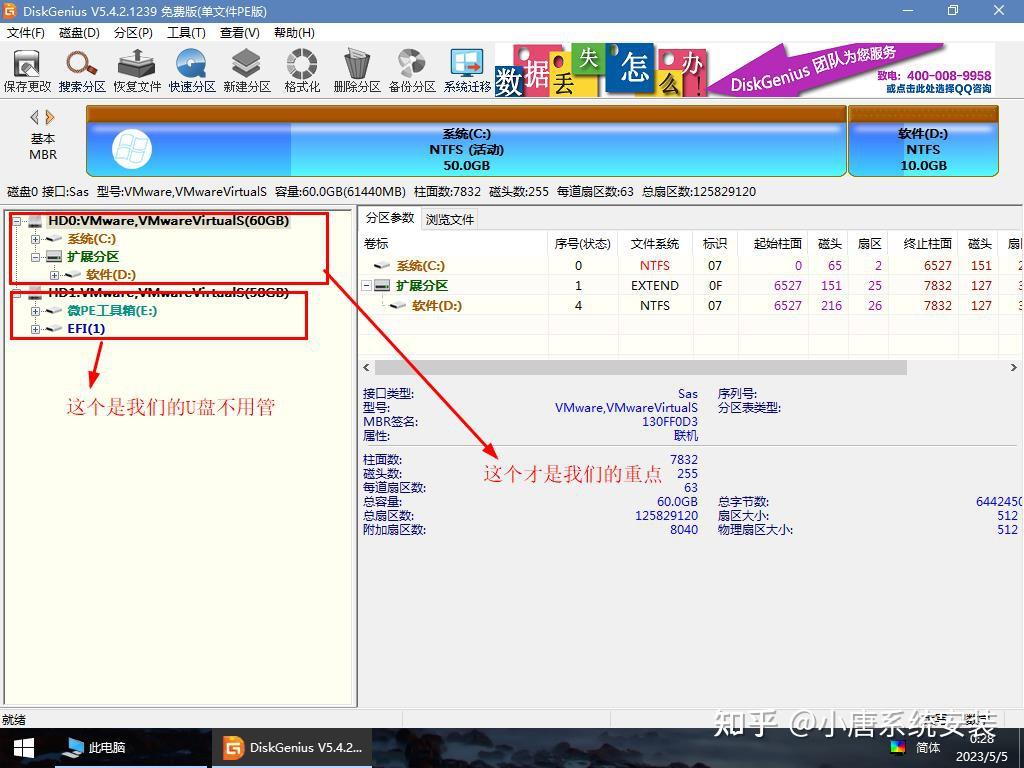Open the 帮助(H) menu

(294, 33)
